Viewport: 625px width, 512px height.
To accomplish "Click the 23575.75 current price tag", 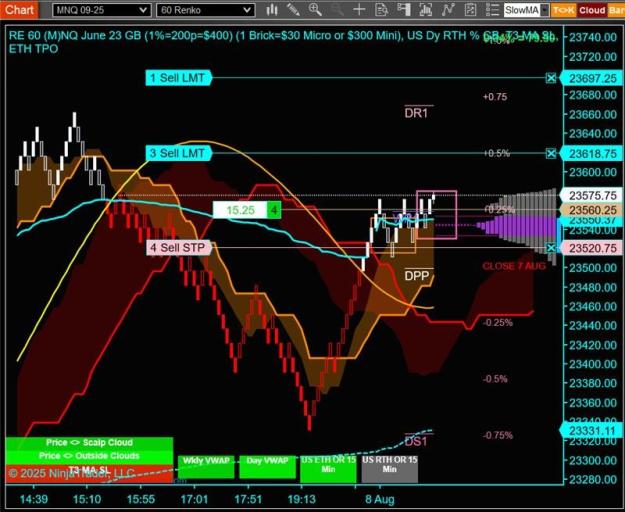I will pos(592,196).
